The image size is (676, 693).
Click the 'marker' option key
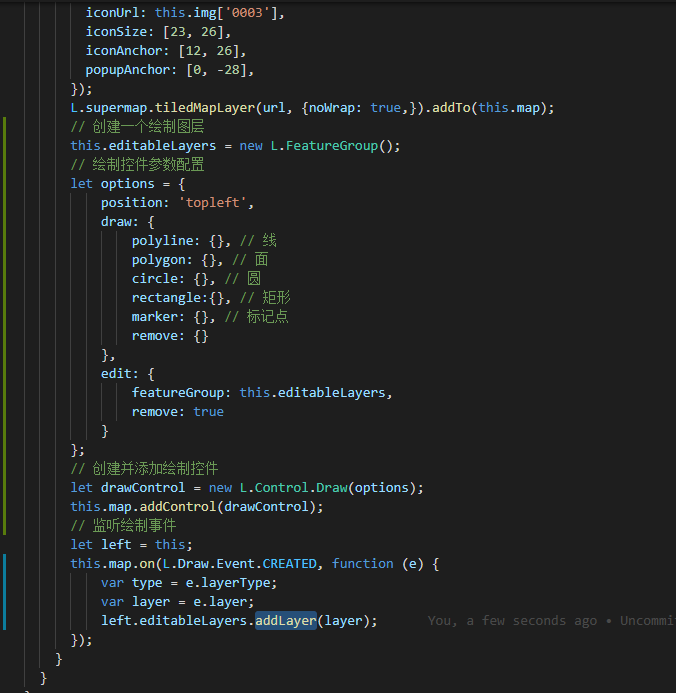[155, 316]
